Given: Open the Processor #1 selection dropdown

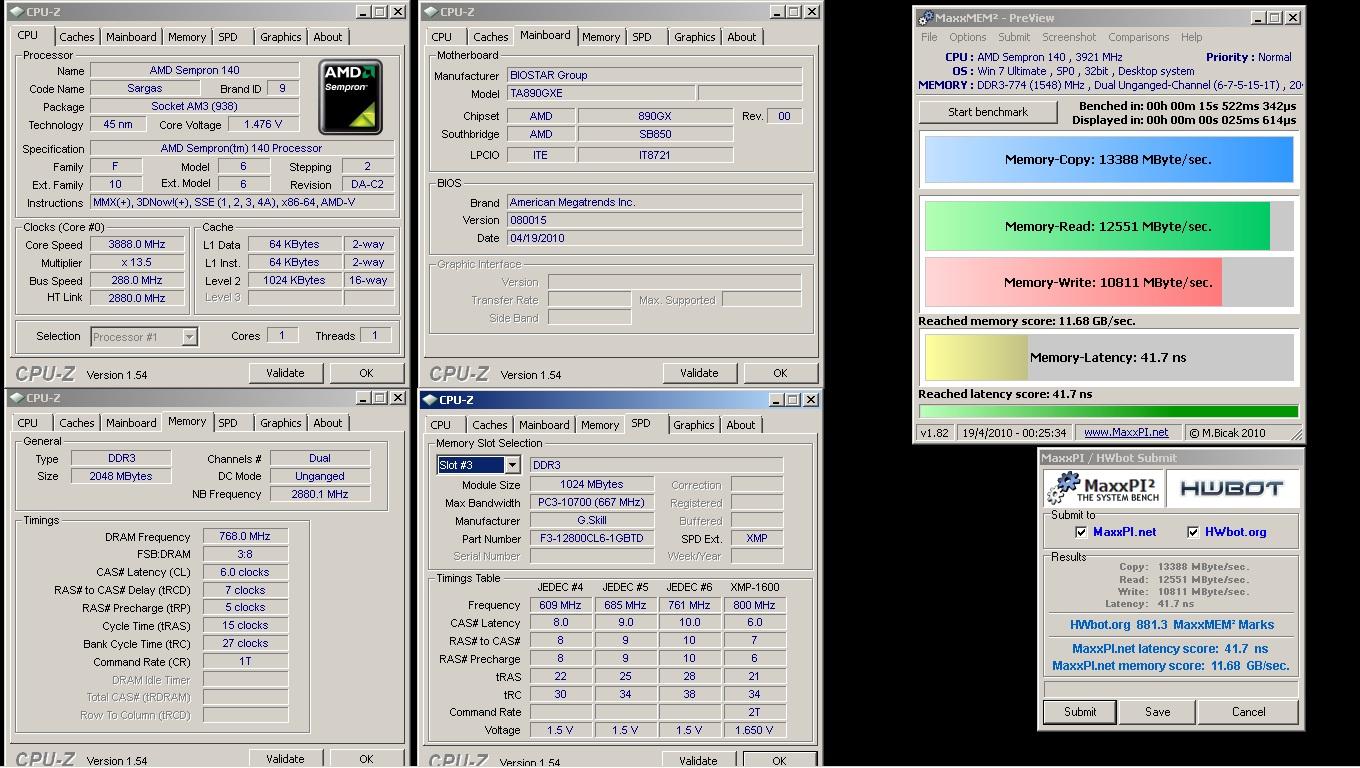Looking at the screenshot, I should click(x=189, y=337).
